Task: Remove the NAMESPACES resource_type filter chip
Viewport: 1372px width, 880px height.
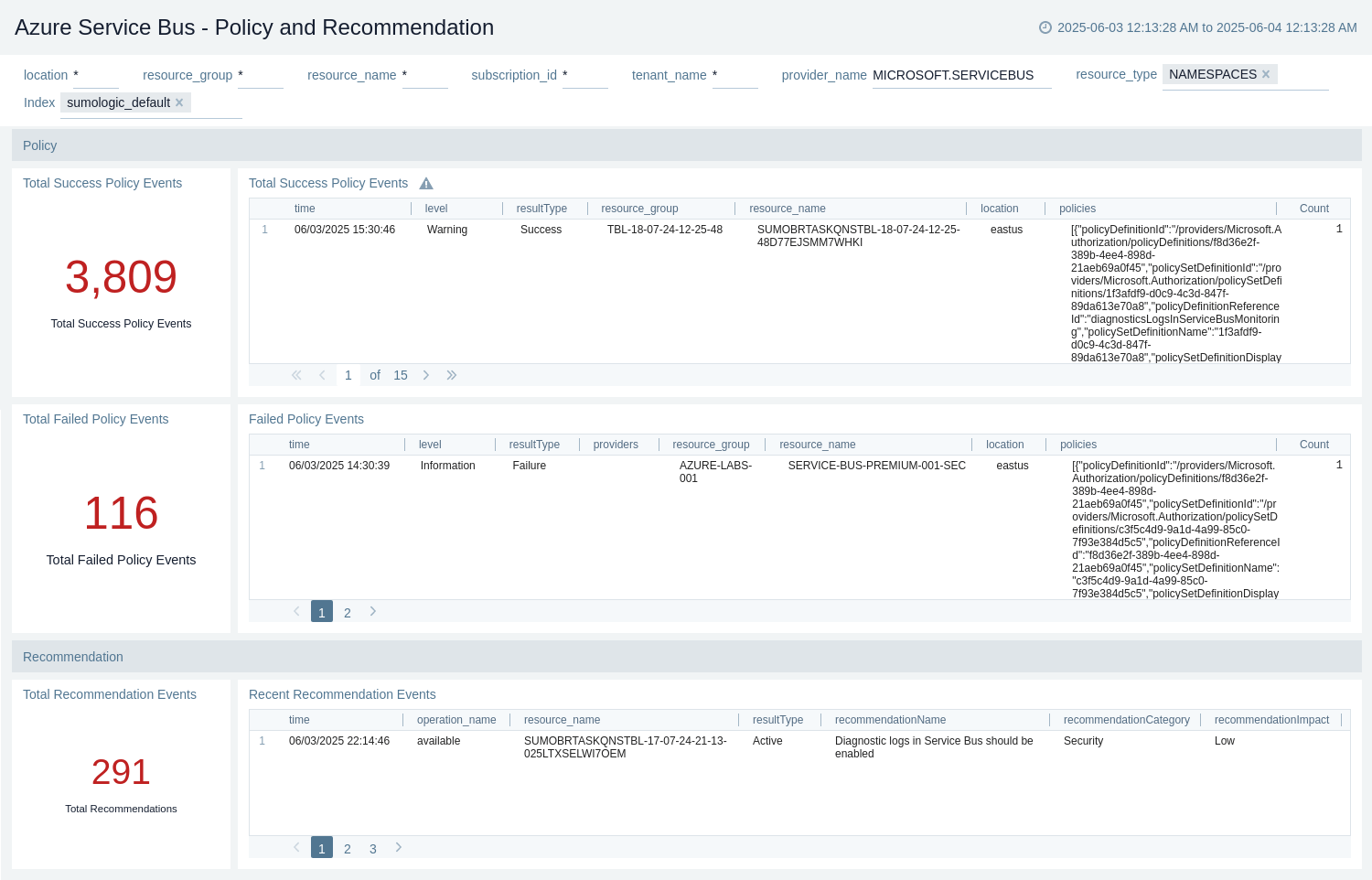Action: (1266, 74)
